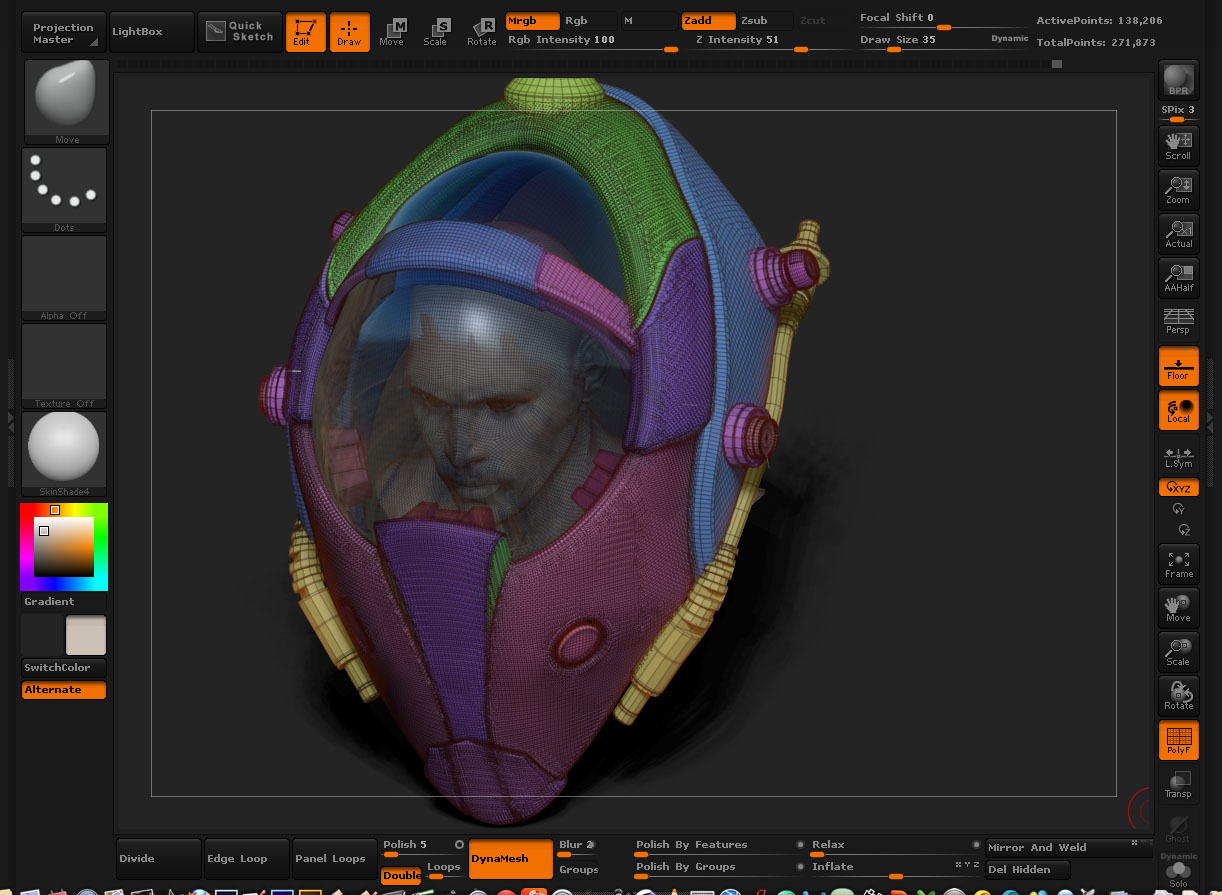Screen dimensions: 1222x895
Task: Toggle PolyF polyframe display
Action: [x=1178, y=739]
